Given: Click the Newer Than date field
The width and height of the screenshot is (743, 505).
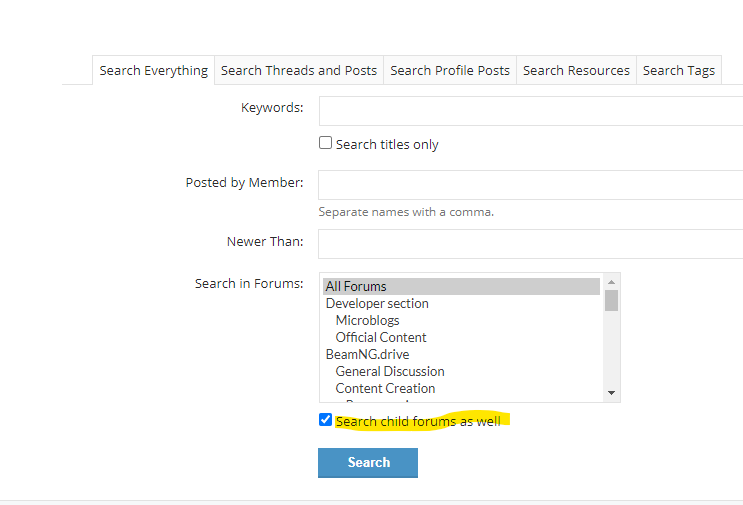Looking at the screenshot, I should tap(530, 244).
